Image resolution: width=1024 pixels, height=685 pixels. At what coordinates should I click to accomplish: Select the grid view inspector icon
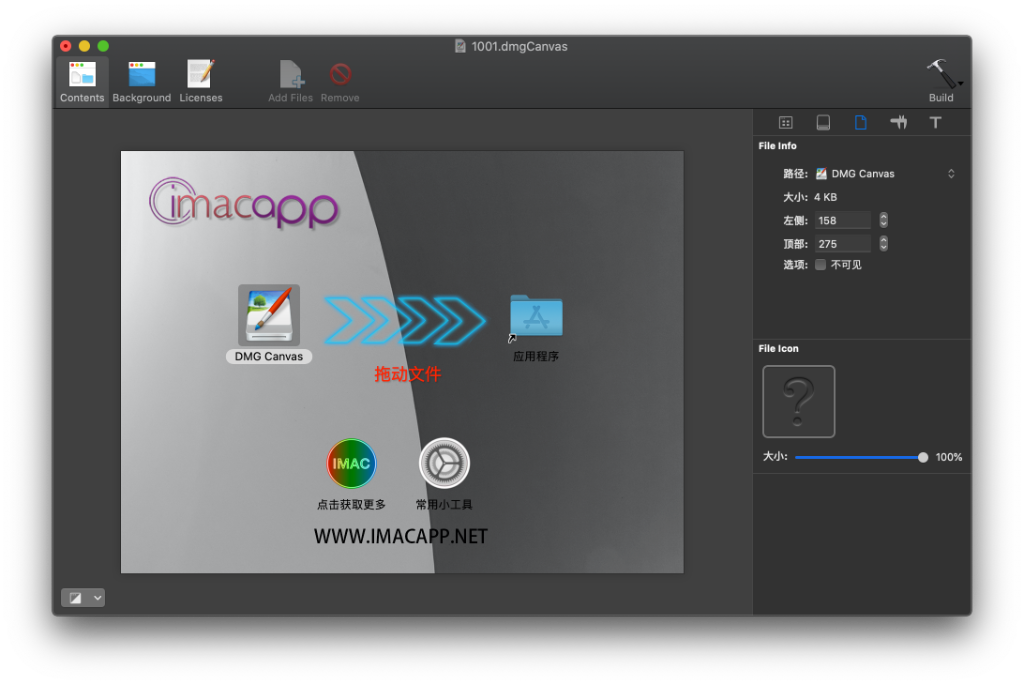pyautogui.click(x=786, y=123)
